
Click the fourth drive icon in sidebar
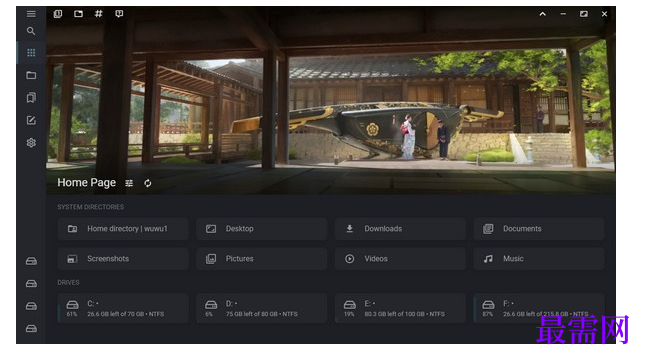31,328
